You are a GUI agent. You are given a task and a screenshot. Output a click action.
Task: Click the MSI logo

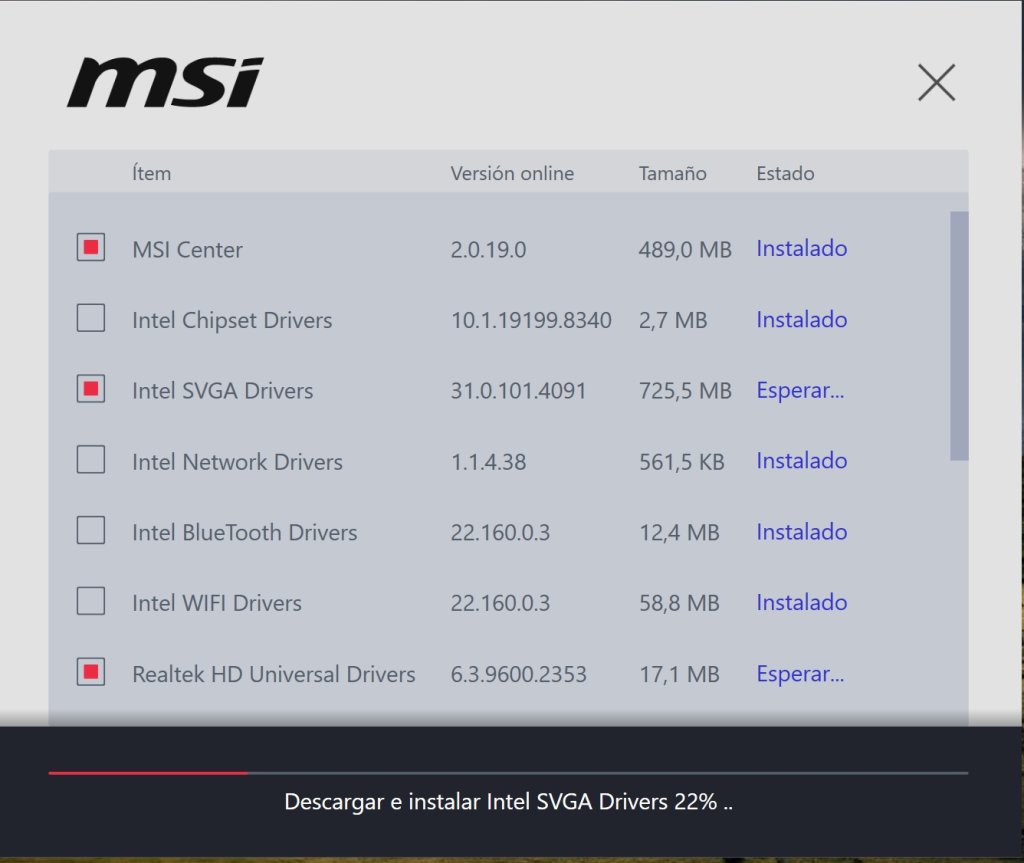click(165, 82)
